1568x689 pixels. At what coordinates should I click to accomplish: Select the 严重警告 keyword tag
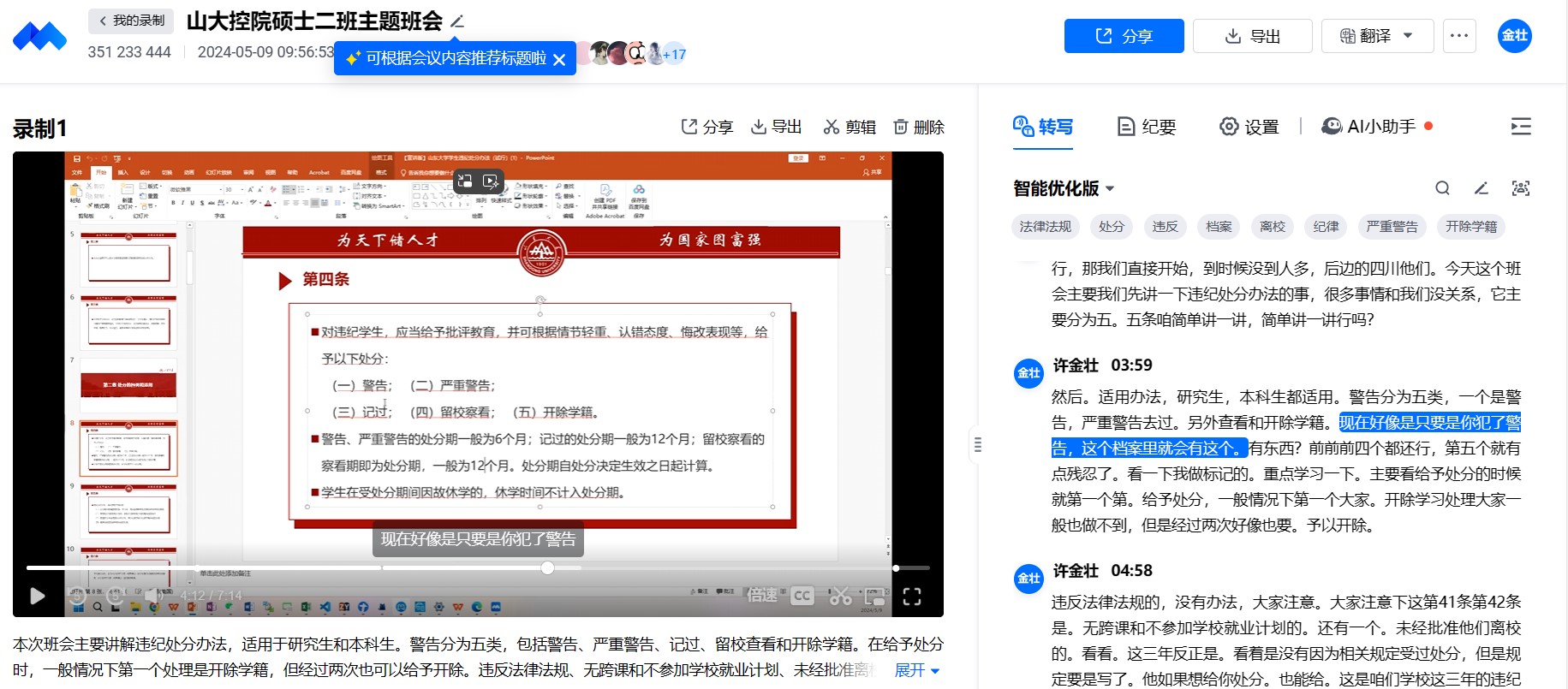pyautogui.click(x=1392, y=227)
